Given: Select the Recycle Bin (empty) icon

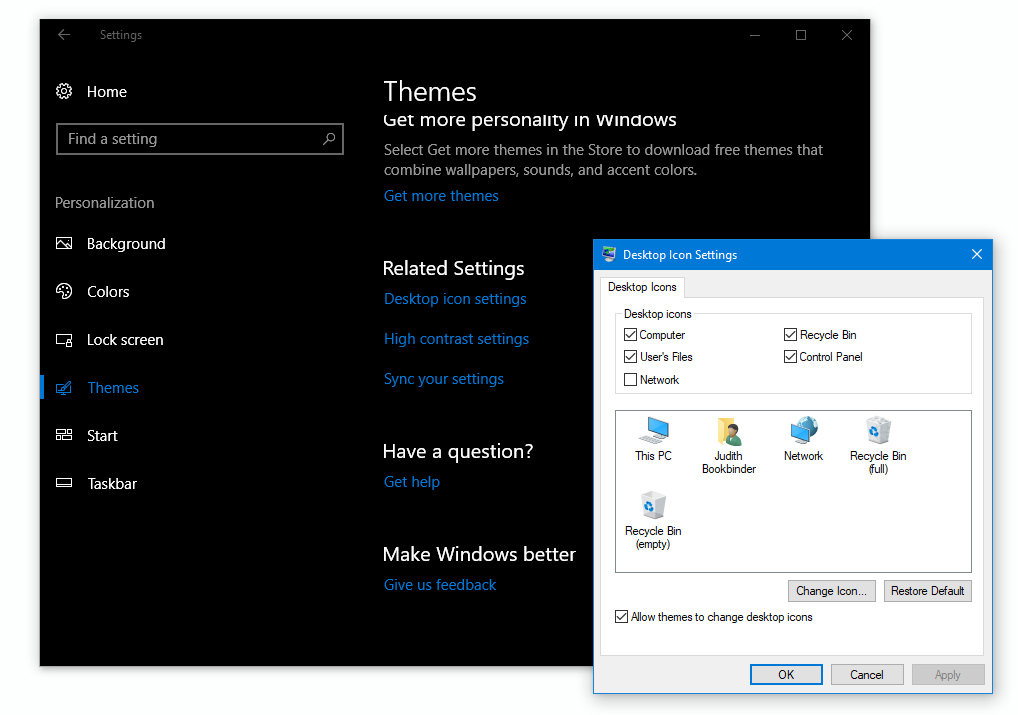Looking at the screenshot, I should 652,505.
